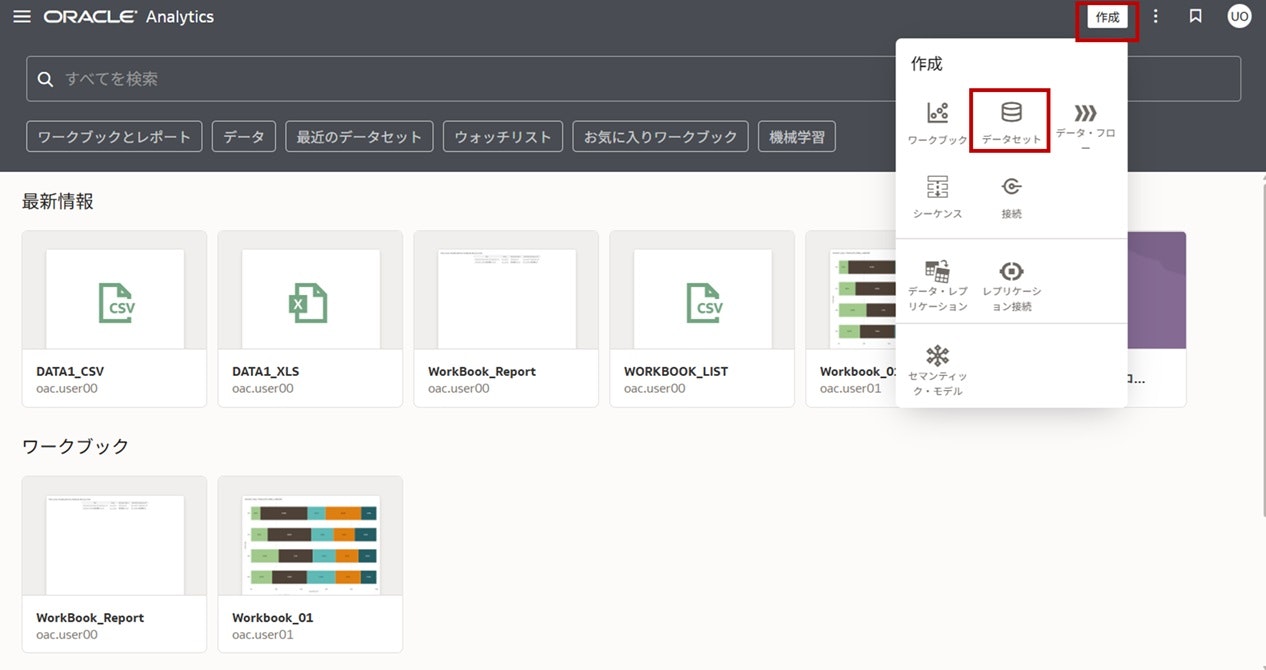
Task: Click the DATA1_XLS file name text
Action: pos(266,371)
